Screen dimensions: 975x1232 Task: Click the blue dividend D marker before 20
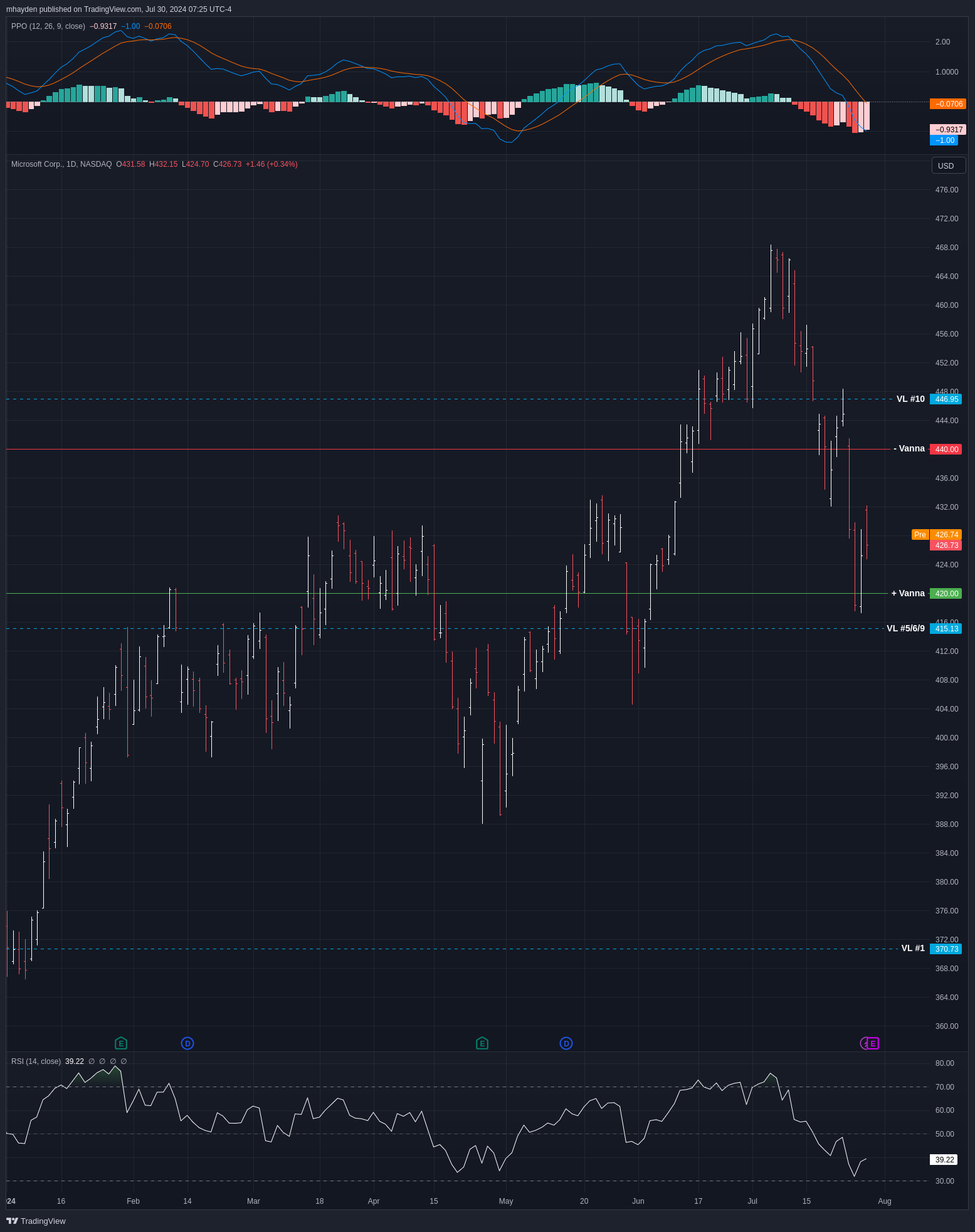point(566,1043)
